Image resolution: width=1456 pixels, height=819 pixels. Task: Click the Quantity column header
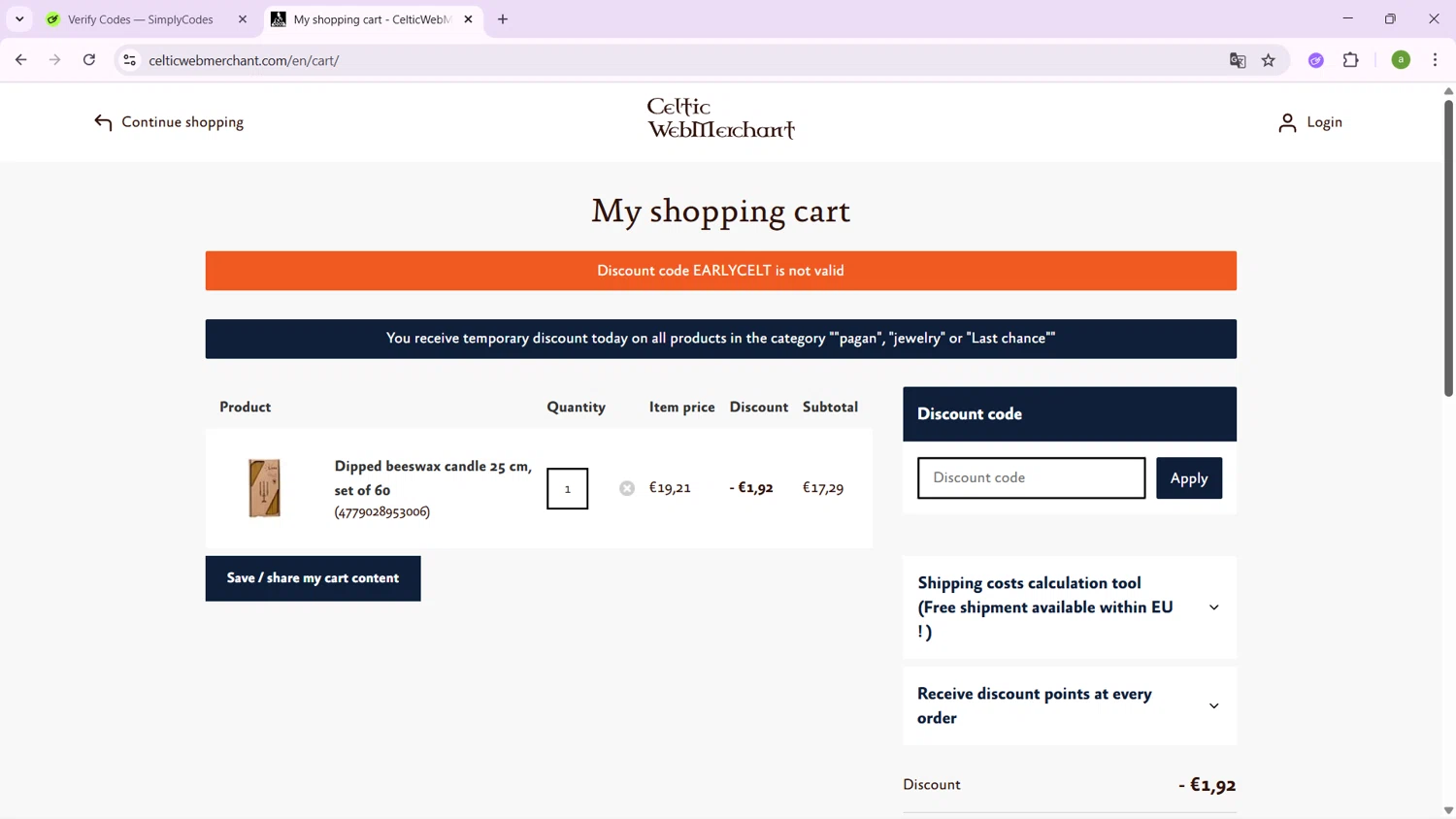pos(576,408)
